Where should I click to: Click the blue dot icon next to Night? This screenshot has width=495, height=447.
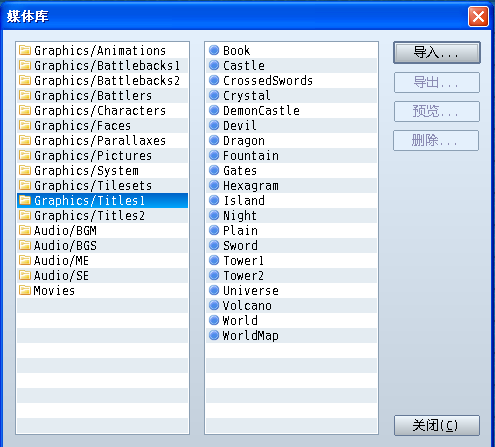coord(214,215)
